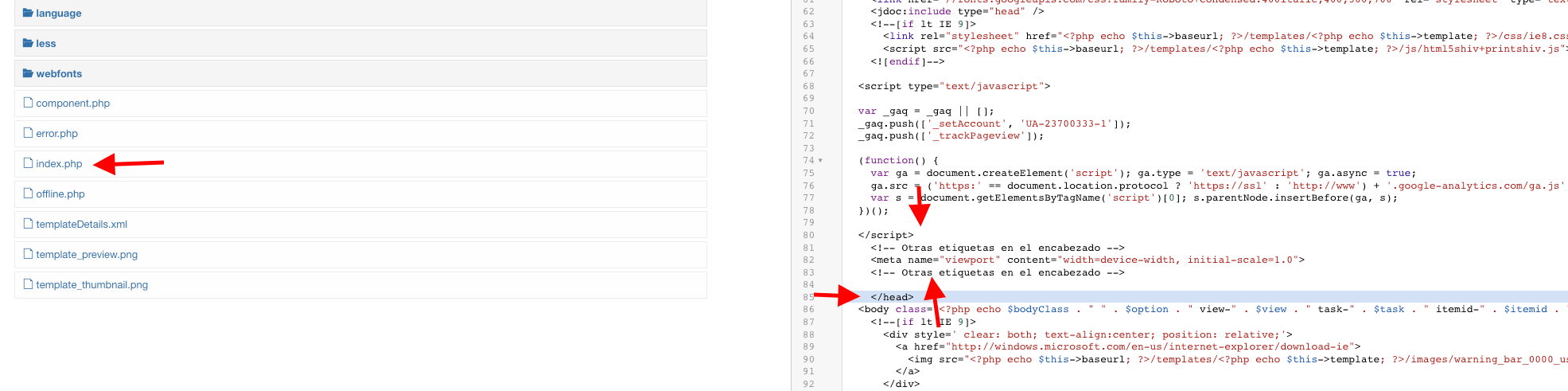Click the </script> closing tag line
Image resolution: width=1568 pixels, height=391 pixels.
[885, 235]
